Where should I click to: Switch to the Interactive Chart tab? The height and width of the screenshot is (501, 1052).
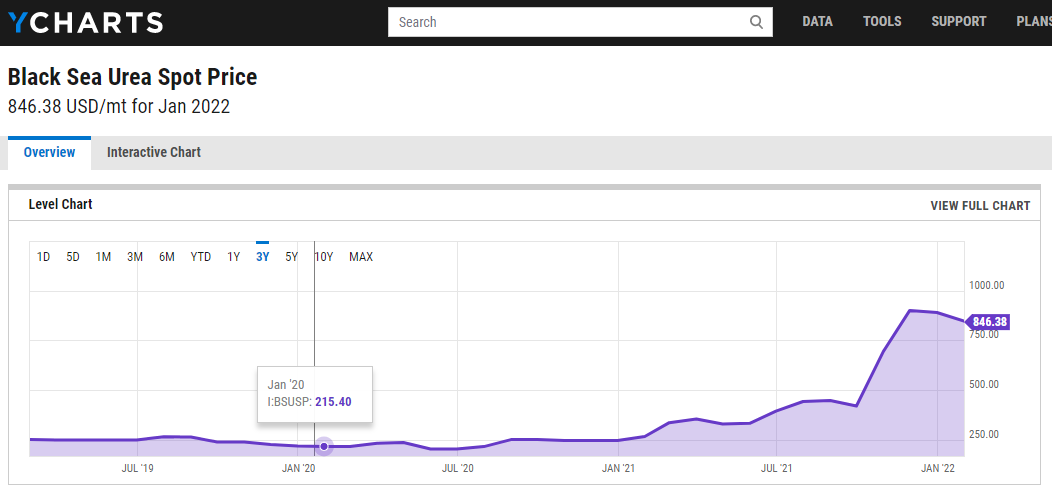tap(154, 153)
